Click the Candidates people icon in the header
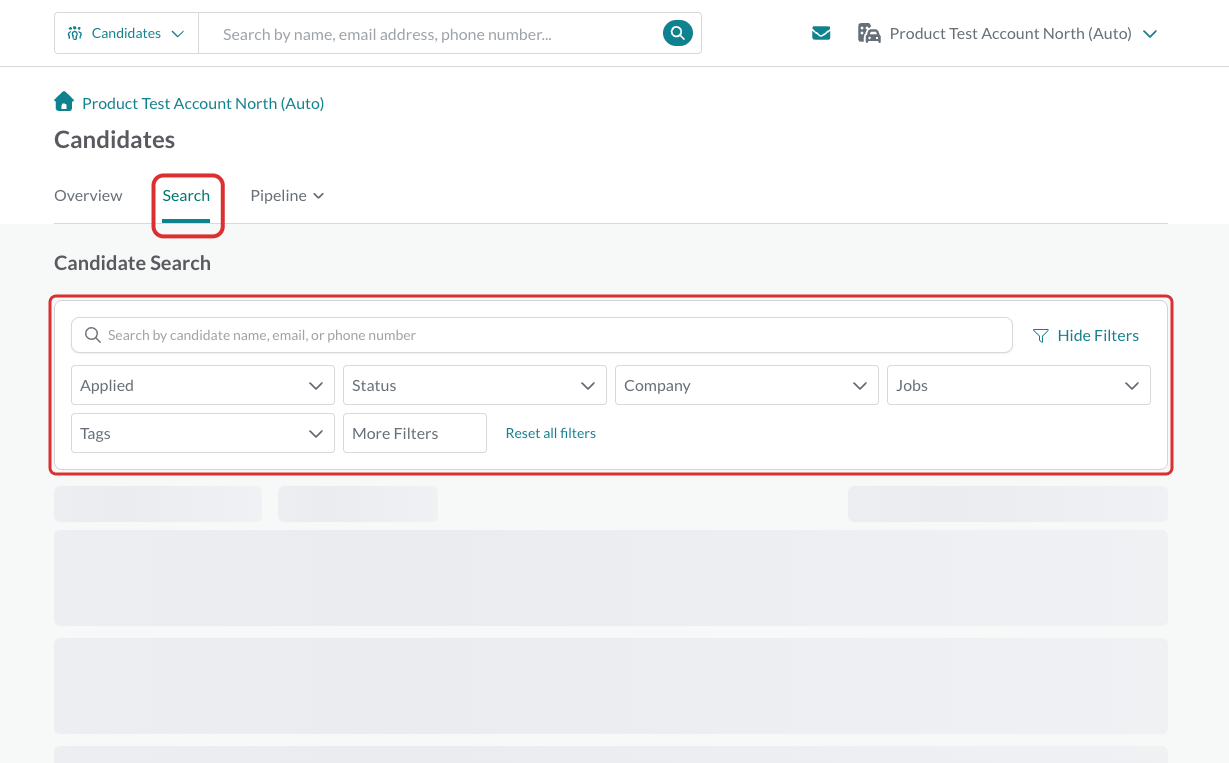 pos(75,33)
